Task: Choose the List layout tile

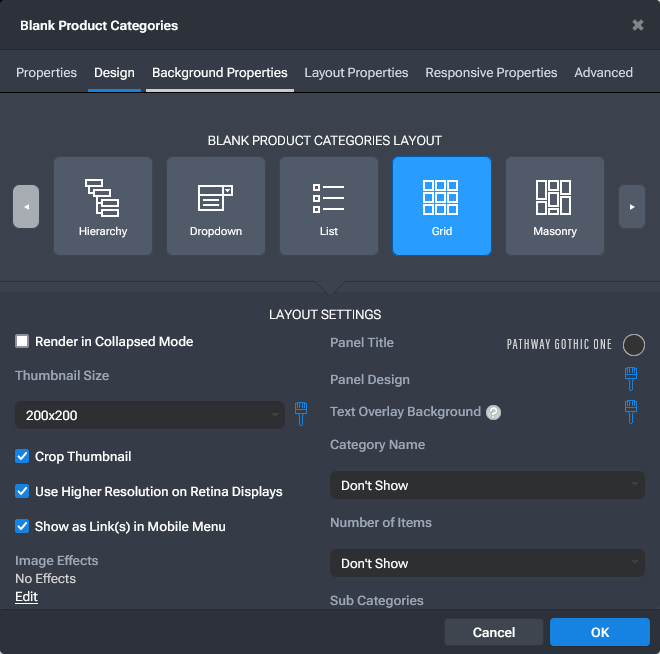Action: [329, 206]
